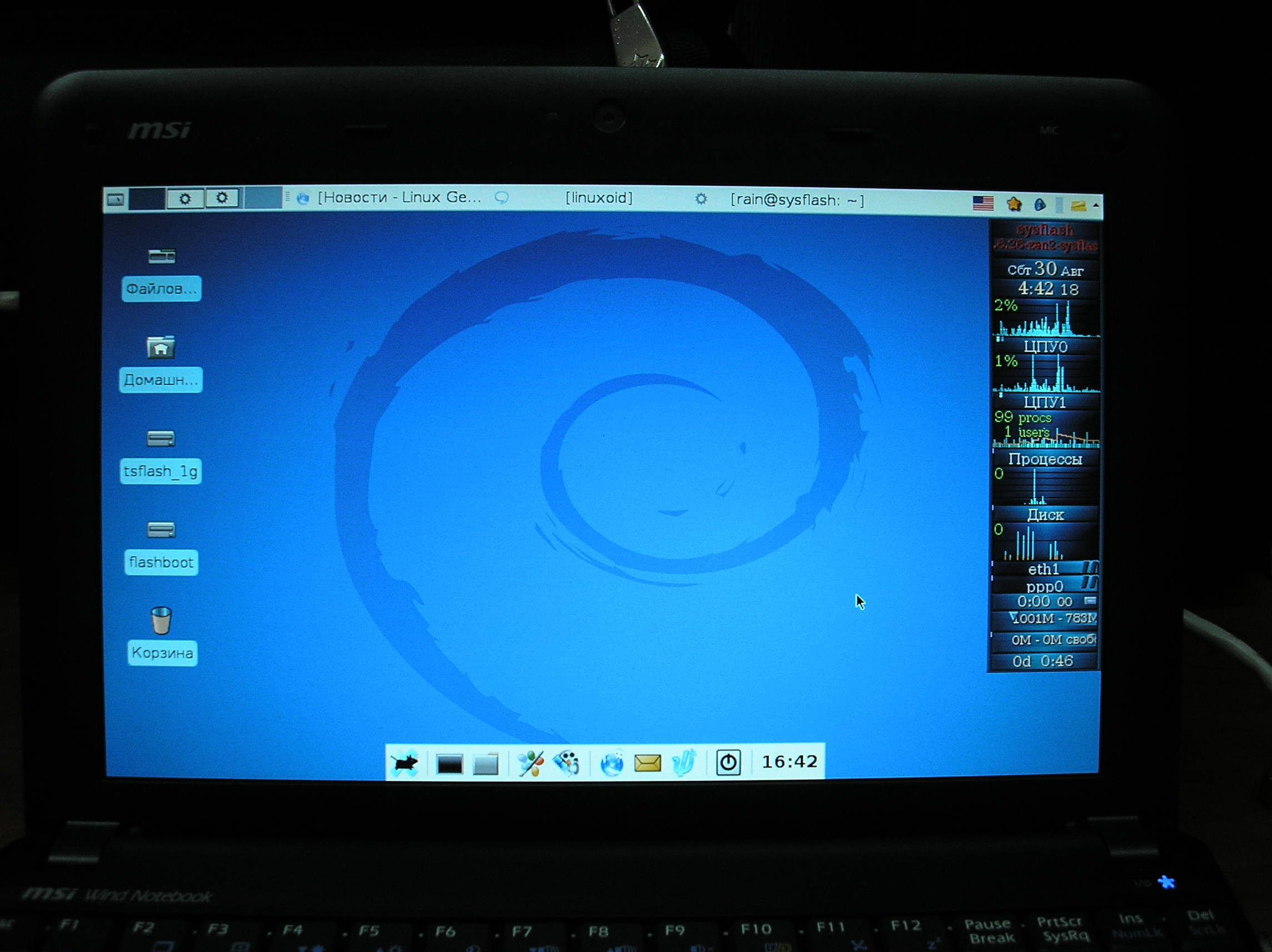Click the Диск monitor label
Viewport: 1272px width, 952px height.
[x=1045, y=515]
